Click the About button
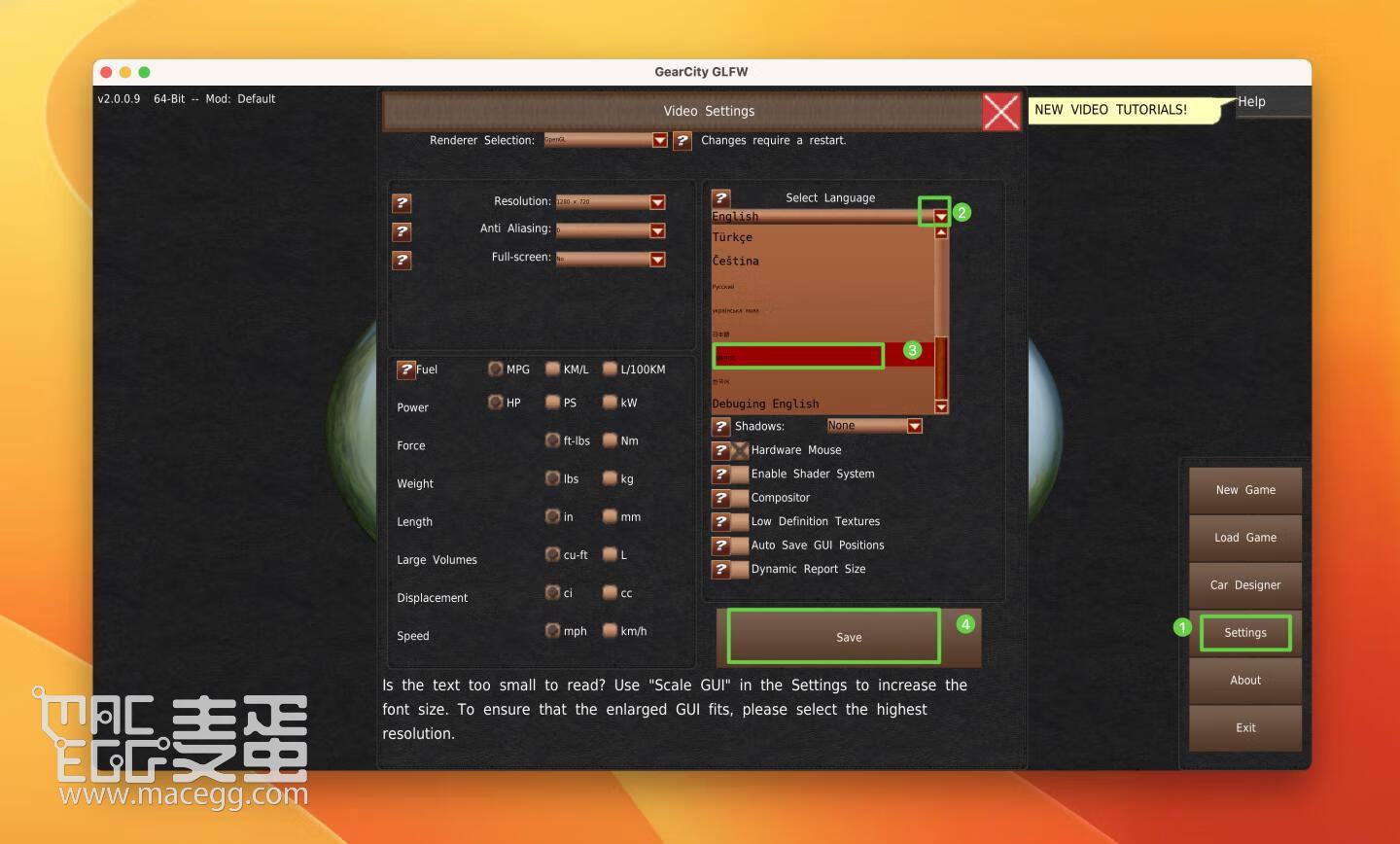The image size is (1400, 844). (x=1245, y=681)
